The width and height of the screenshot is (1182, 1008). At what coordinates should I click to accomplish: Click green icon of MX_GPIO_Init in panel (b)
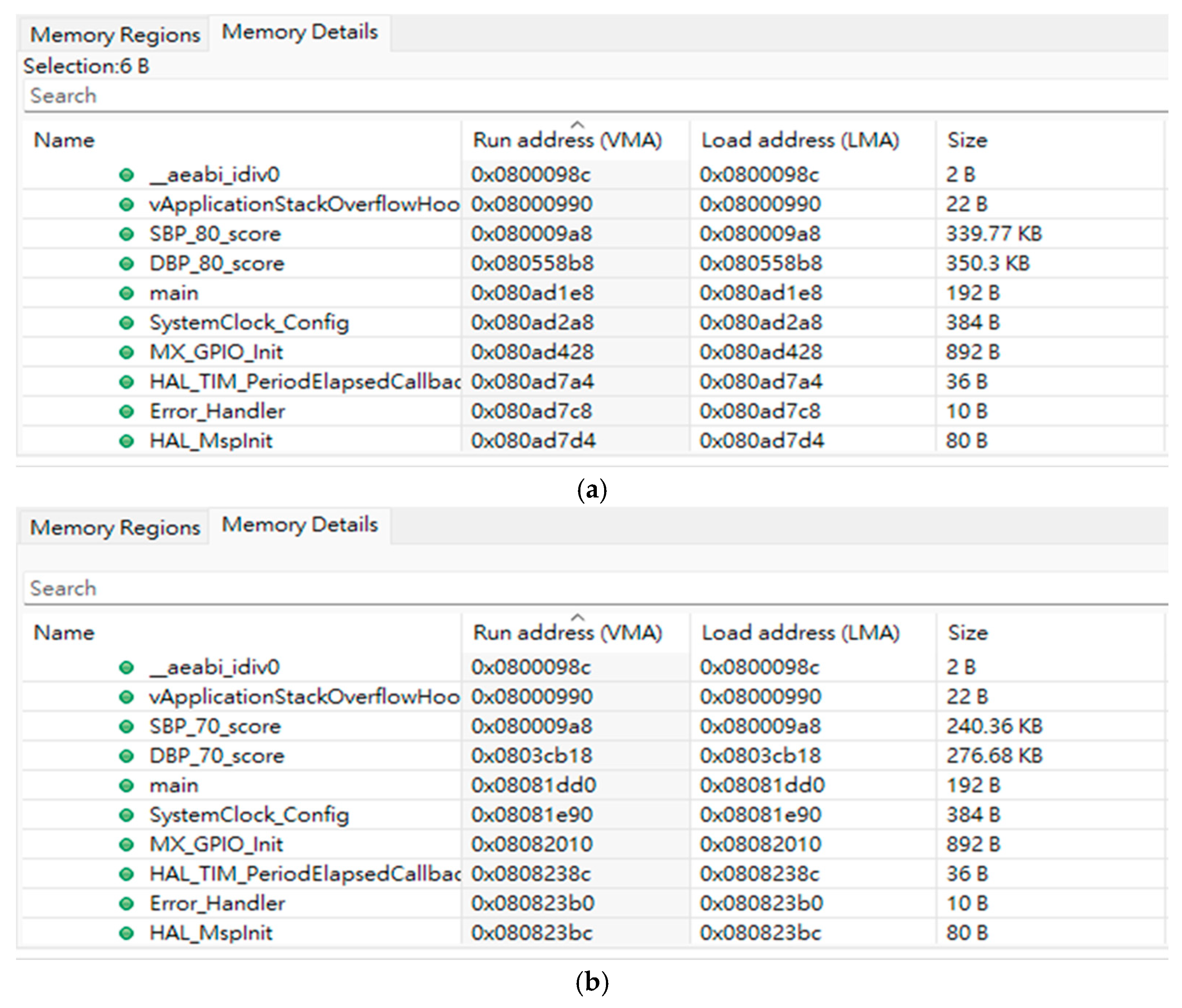coord(127,844)
